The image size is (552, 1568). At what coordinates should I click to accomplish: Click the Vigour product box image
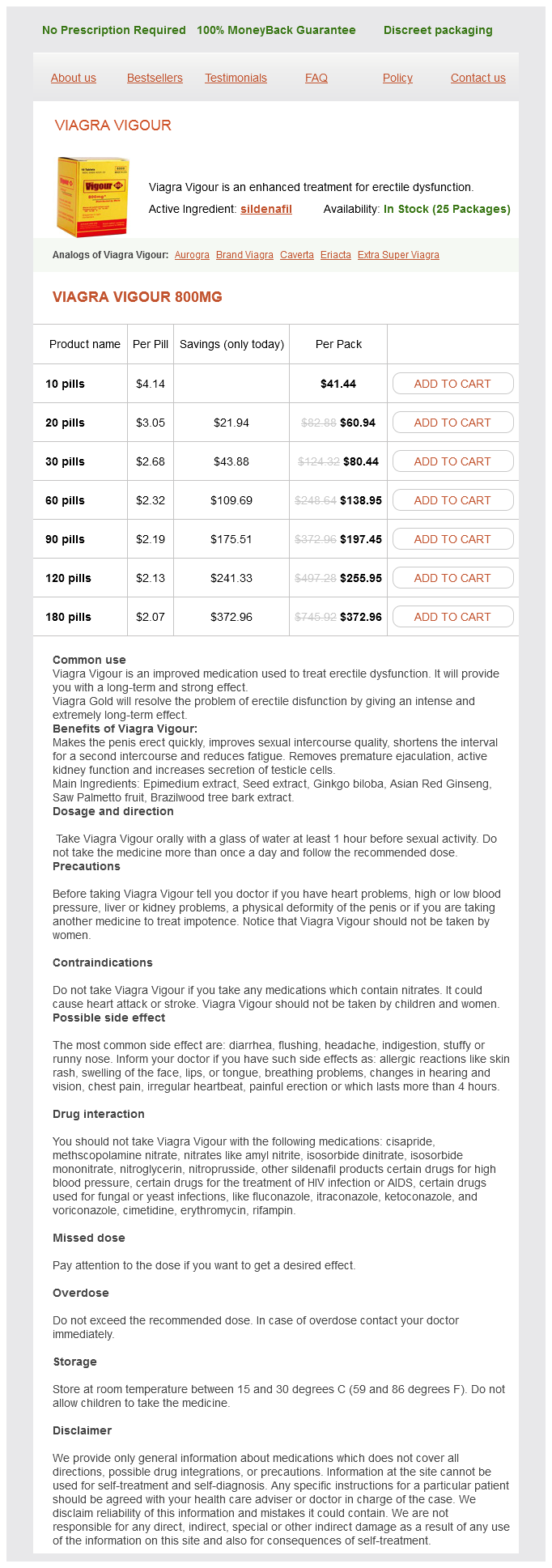(x=92, y=197)
